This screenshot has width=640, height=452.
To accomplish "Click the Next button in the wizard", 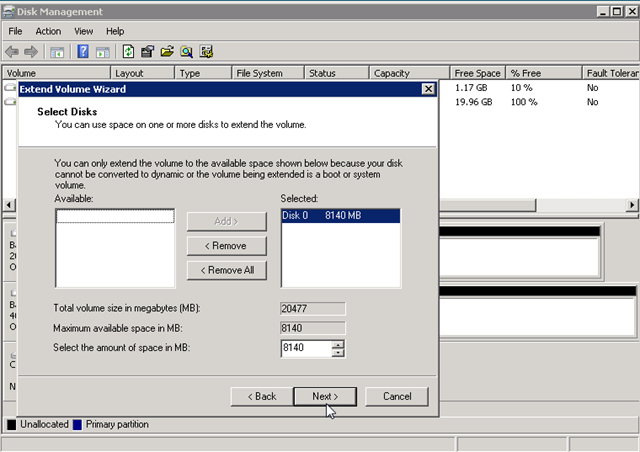I will (x=325, y=396).
